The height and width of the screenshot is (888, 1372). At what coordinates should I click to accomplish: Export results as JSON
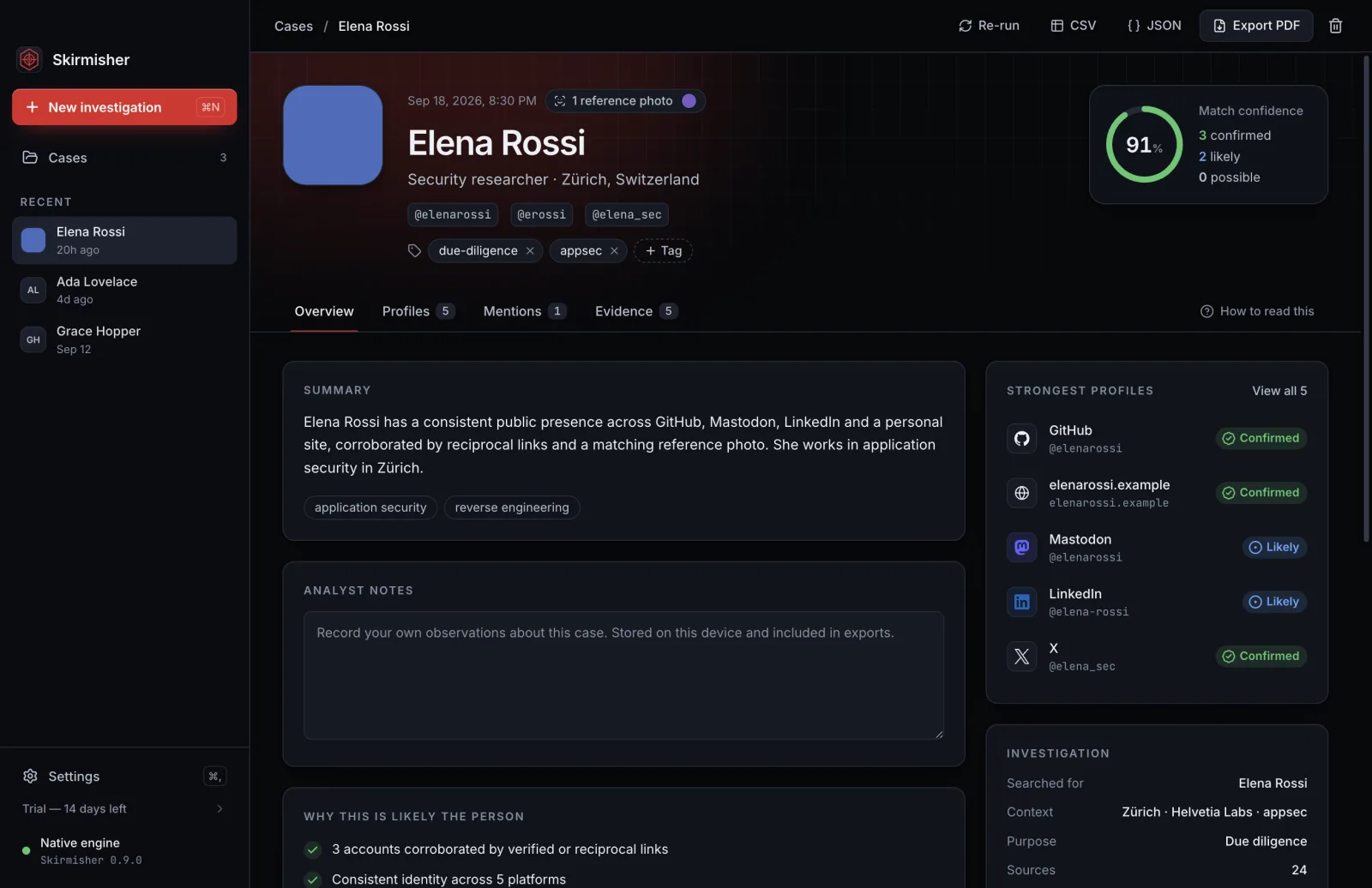click(x=1154, y=26)
